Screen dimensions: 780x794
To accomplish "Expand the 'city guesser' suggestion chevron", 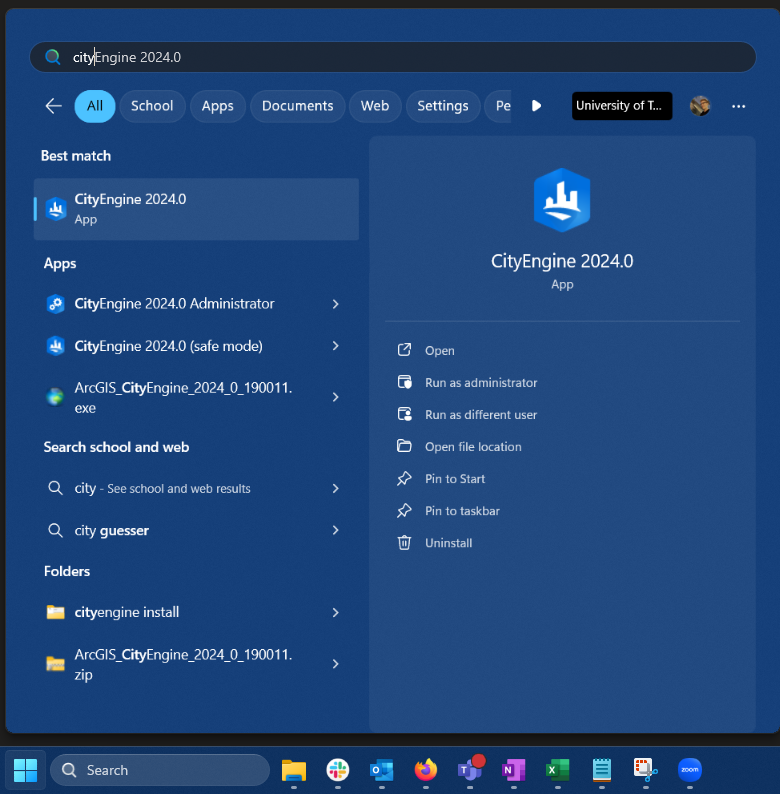I will pos(335,530).
